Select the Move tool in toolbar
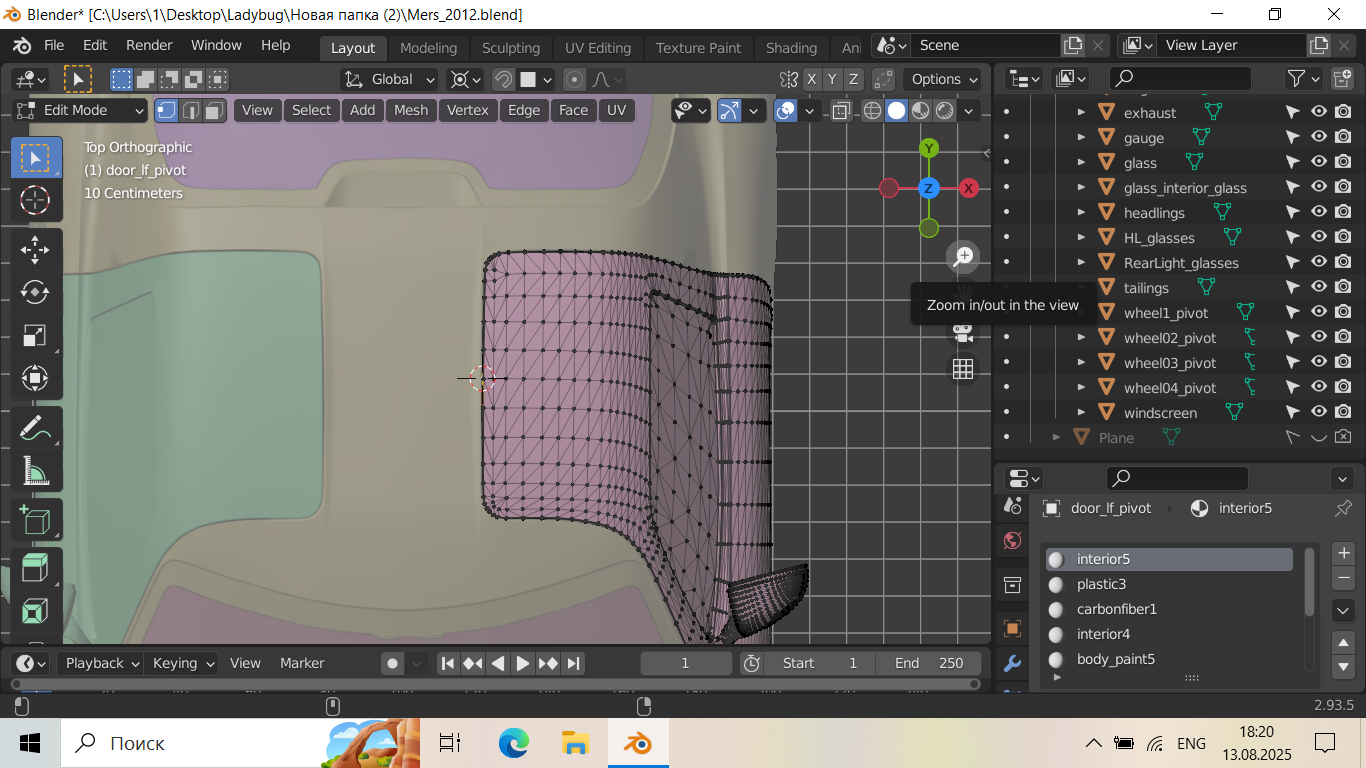 (x=35, y=249)
